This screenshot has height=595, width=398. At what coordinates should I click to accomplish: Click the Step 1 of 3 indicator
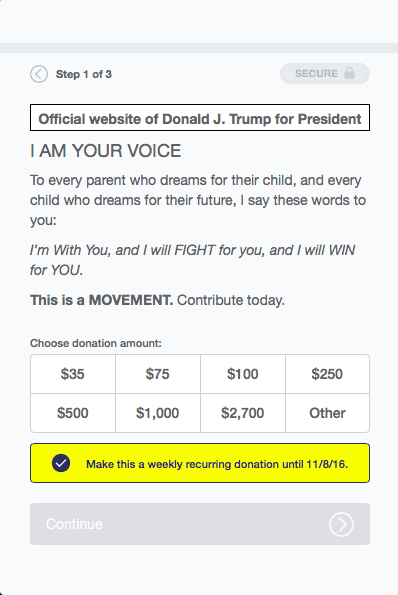click(84, 74)
